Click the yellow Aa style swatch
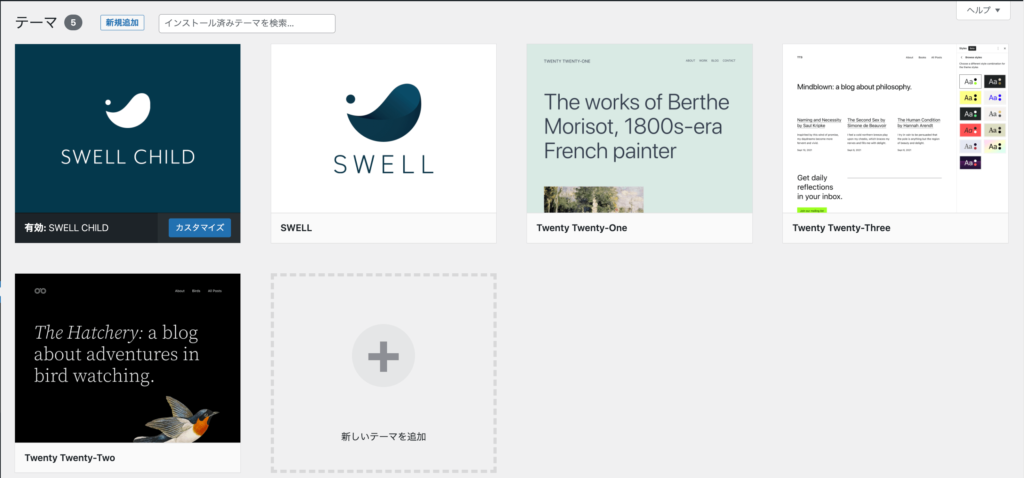Viewport: 1024px width, 478px height. pyautogui.click(x=970, y=97)
